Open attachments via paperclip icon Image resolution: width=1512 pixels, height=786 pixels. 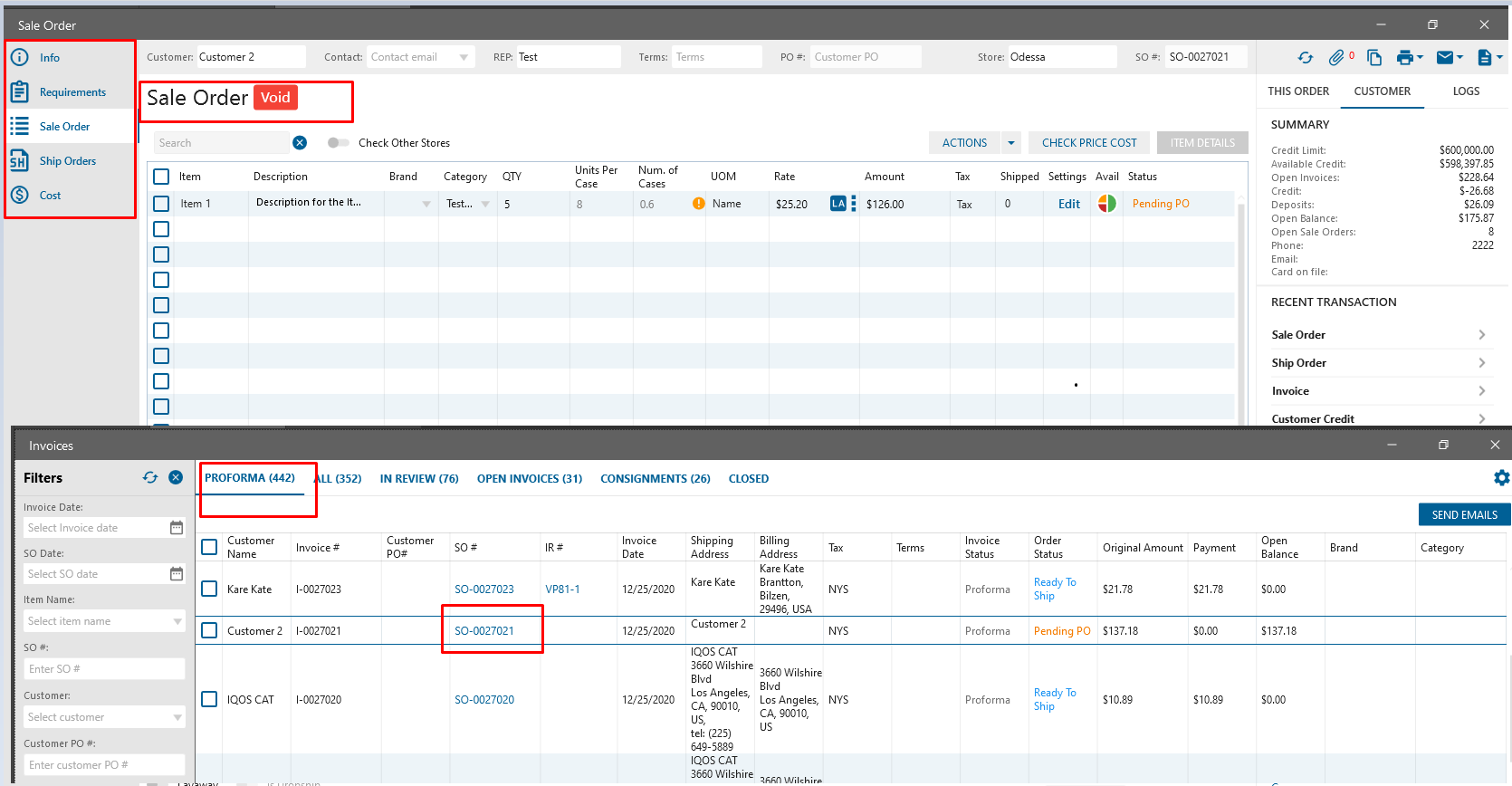click(x=1336, y=57)
